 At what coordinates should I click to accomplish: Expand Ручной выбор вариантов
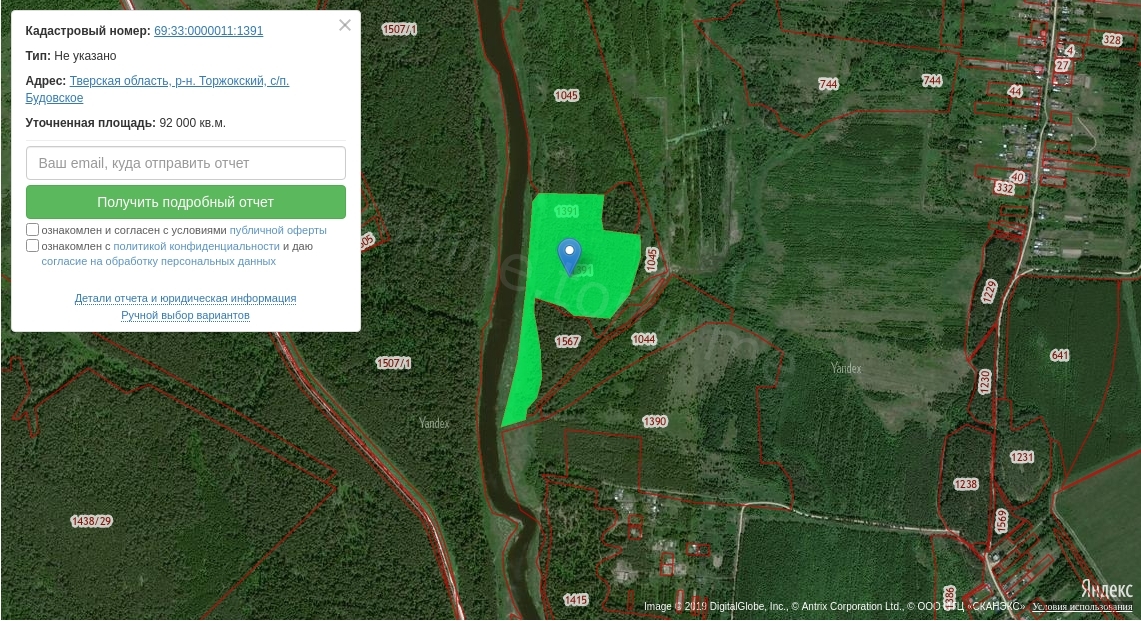[186, 315]
